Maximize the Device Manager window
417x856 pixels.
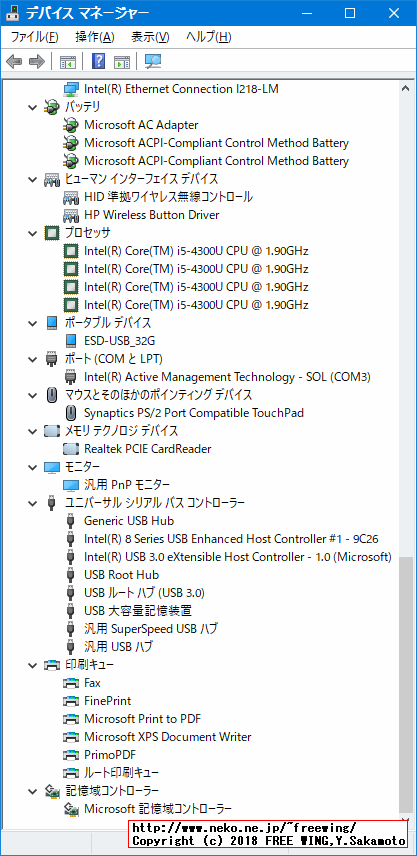(350, 13)
